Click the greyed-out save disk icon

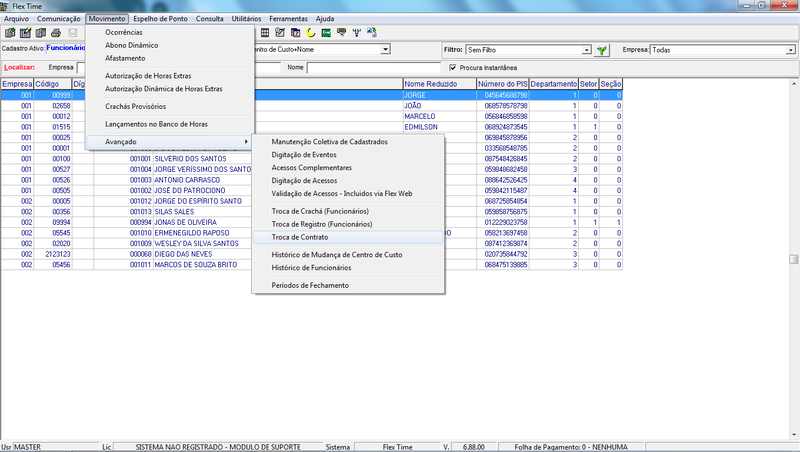72,33
